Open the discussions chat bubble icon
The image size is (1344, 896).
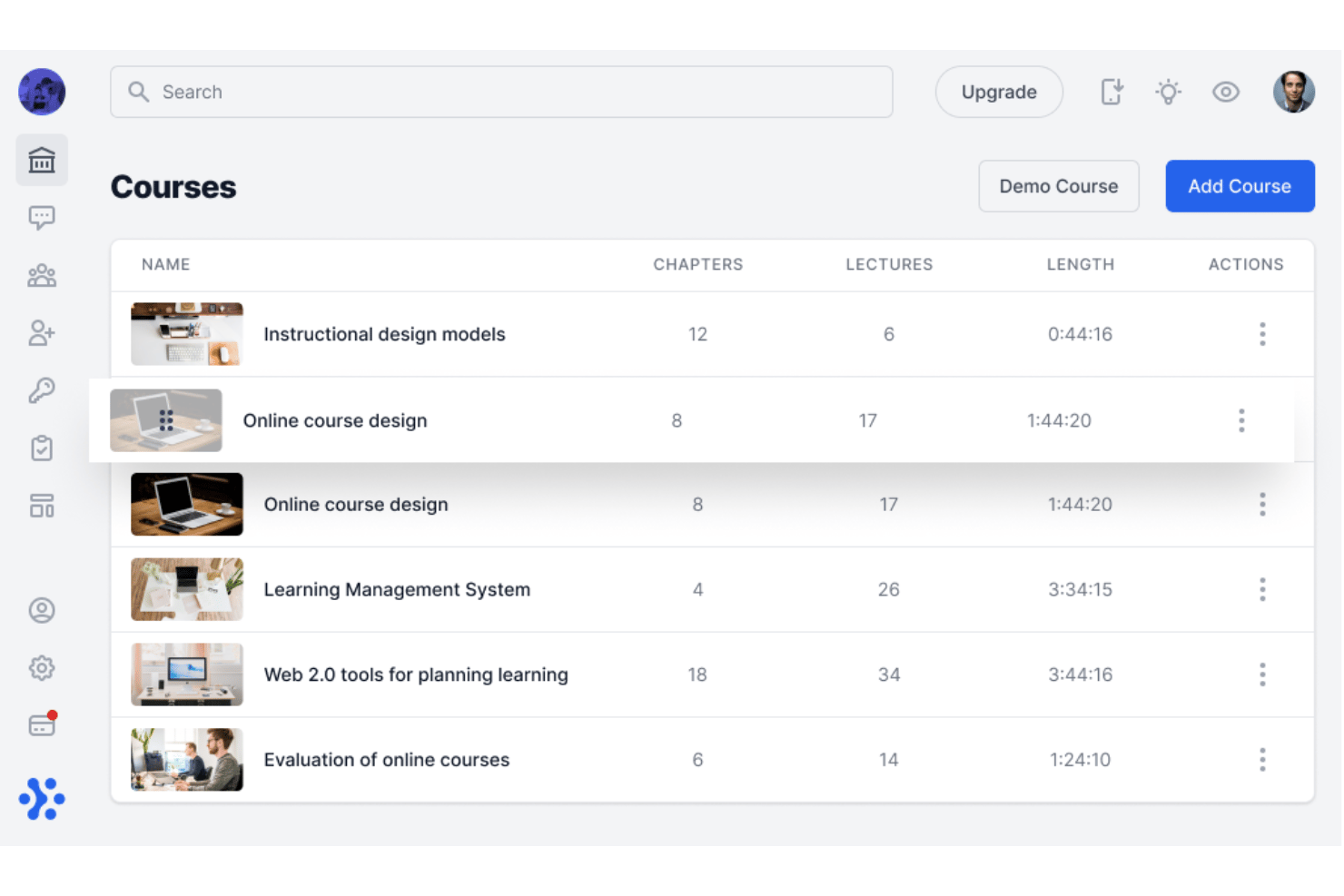(42, 218)
